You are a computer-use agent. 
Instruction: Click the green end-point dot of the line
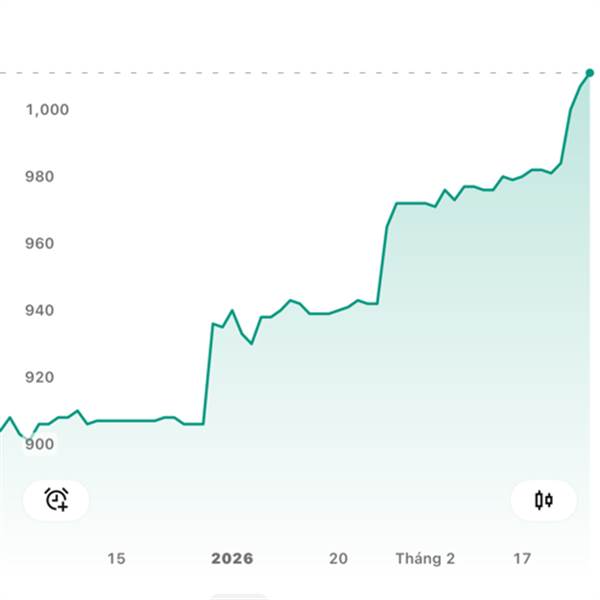(x=589, y=73)
